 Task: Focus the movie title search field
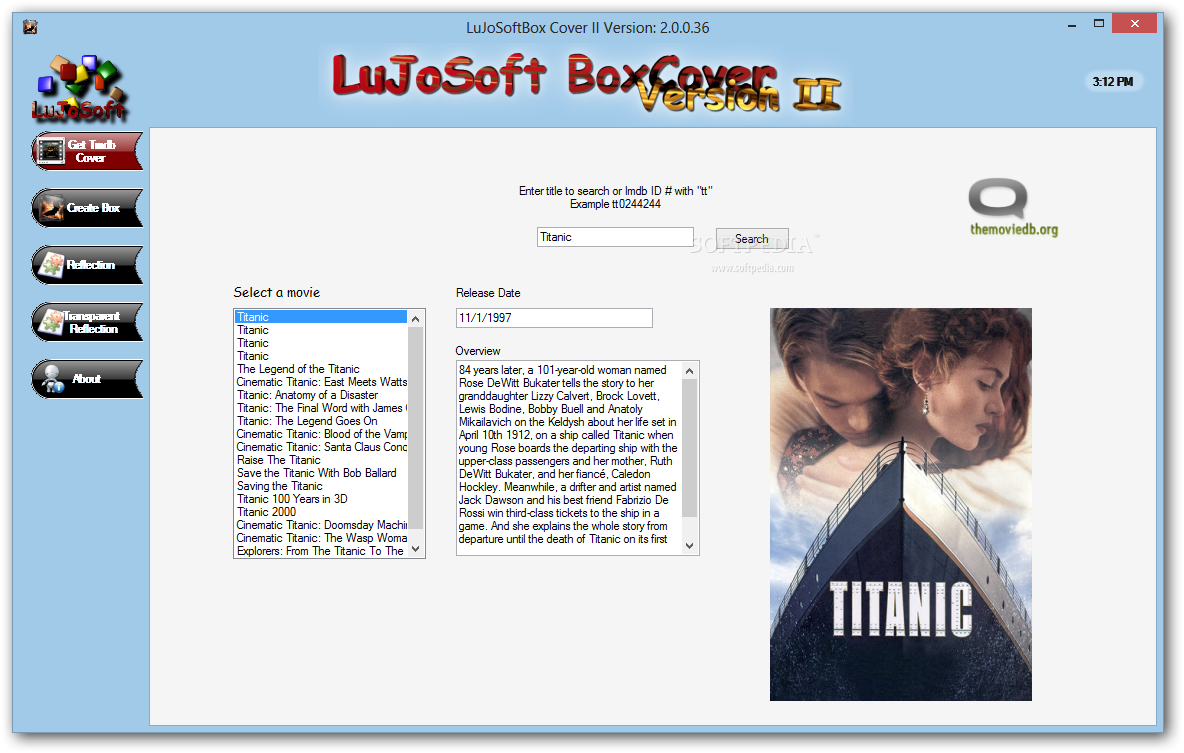(615, 237)
